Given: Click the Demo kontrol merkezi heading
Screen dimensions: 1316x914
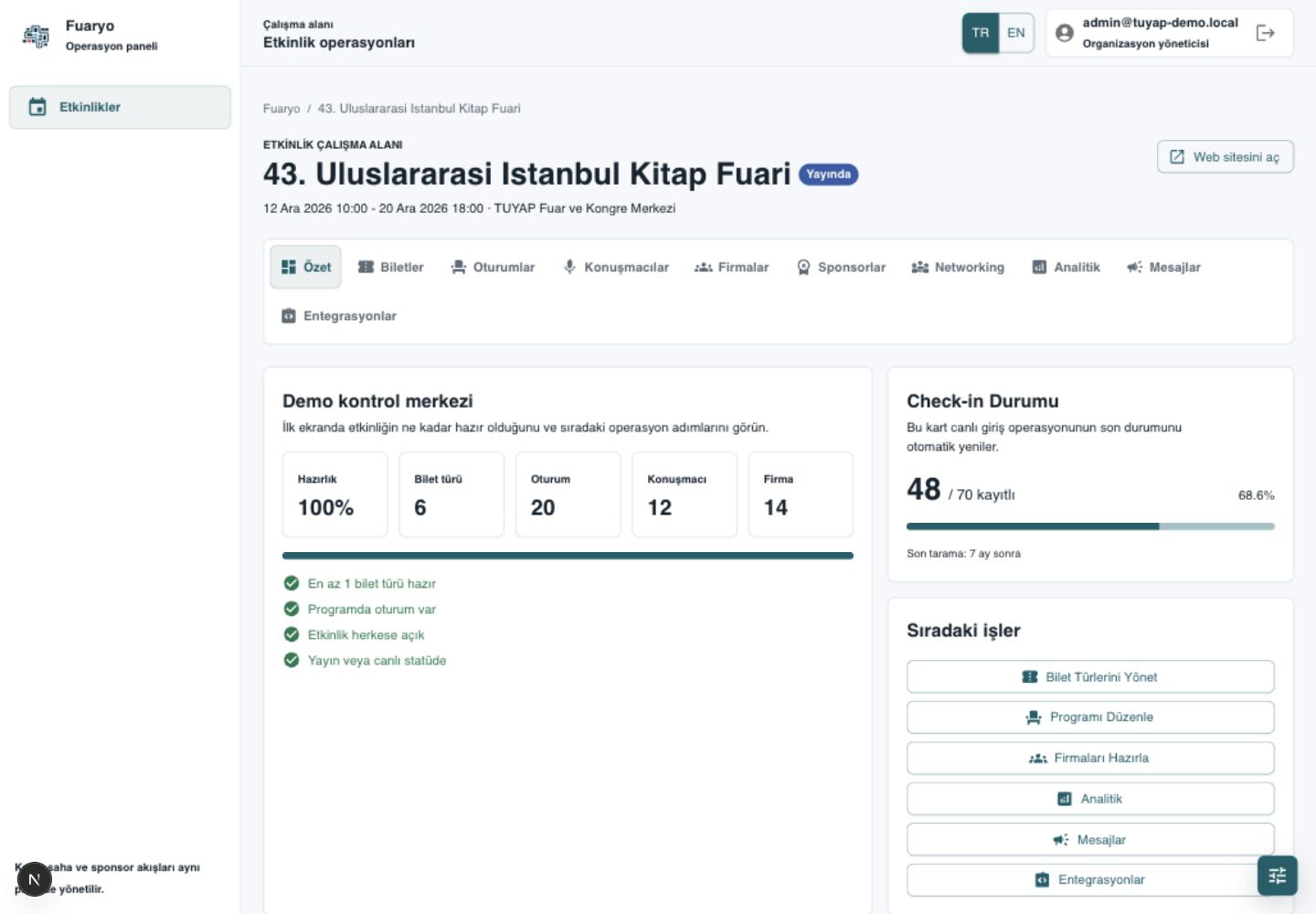Looking at the screenshot, I should [377, 401].
